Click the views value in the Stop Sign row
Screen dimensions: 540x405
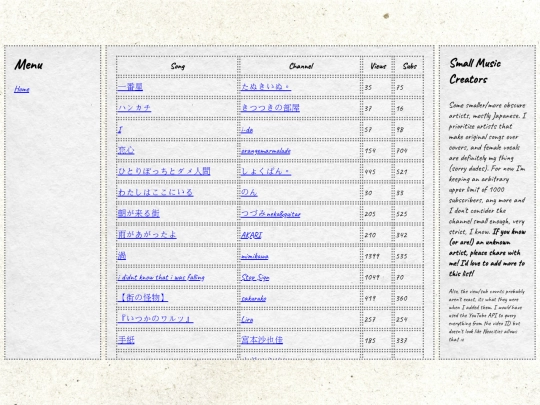click(x=372, y=277)
